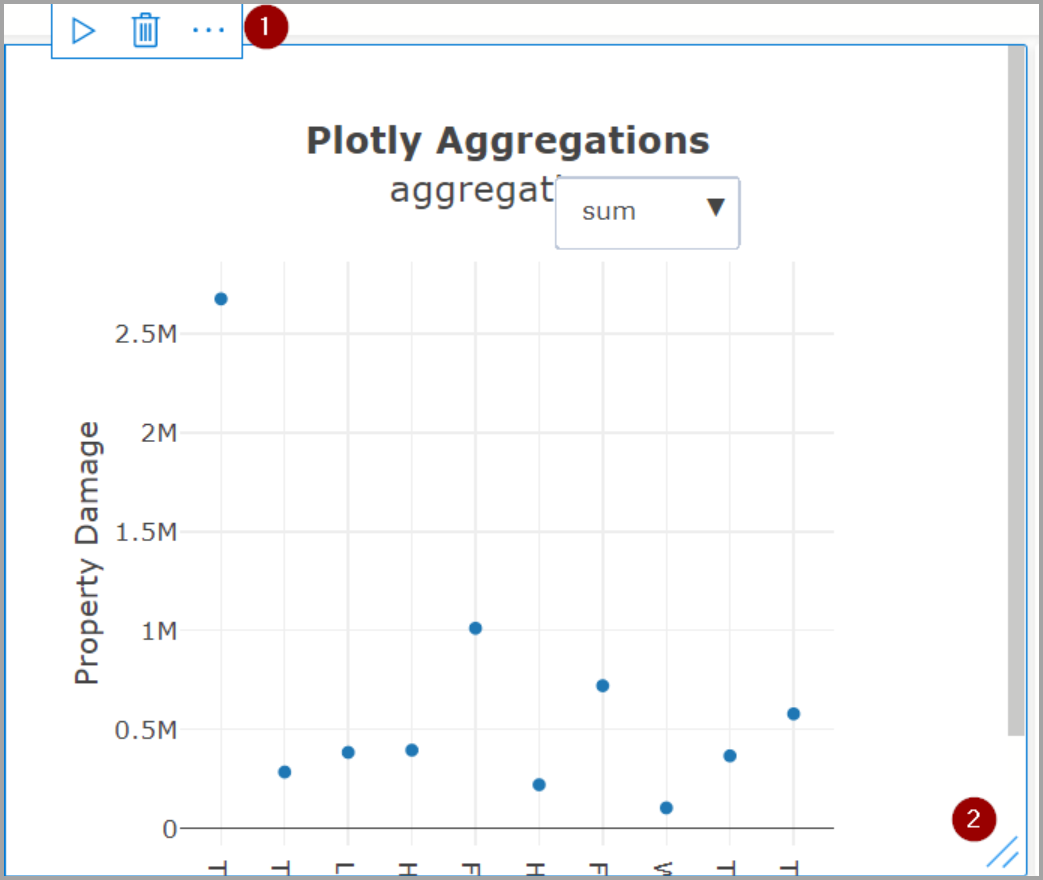Click the Plotly Aggregations chart title
Screen dimensions: 1043x880
coord(508,140)
